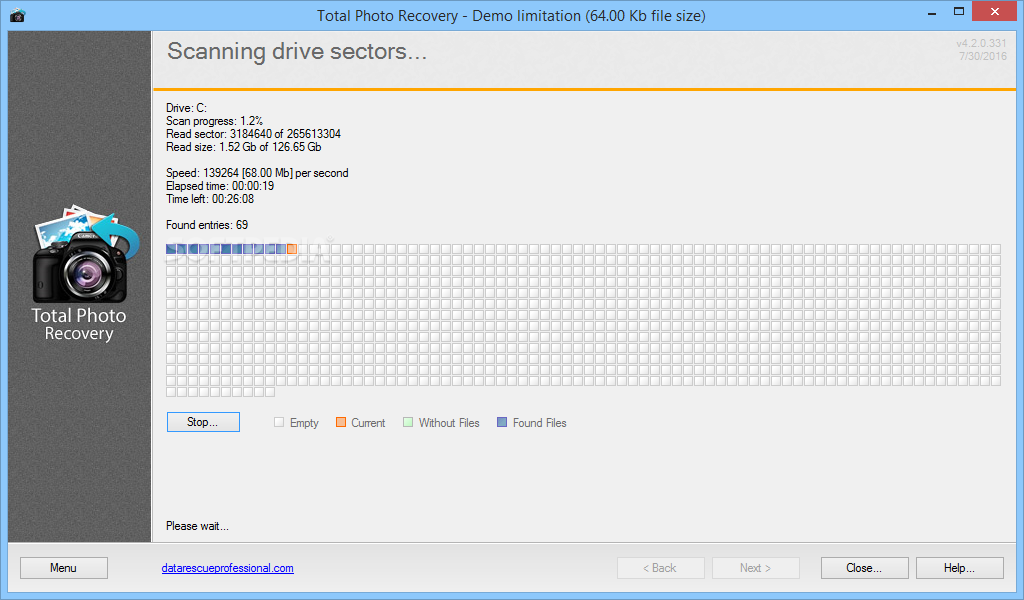Click the first blue found-files sector block
The image size is (1024, 600).
(171, 249)
